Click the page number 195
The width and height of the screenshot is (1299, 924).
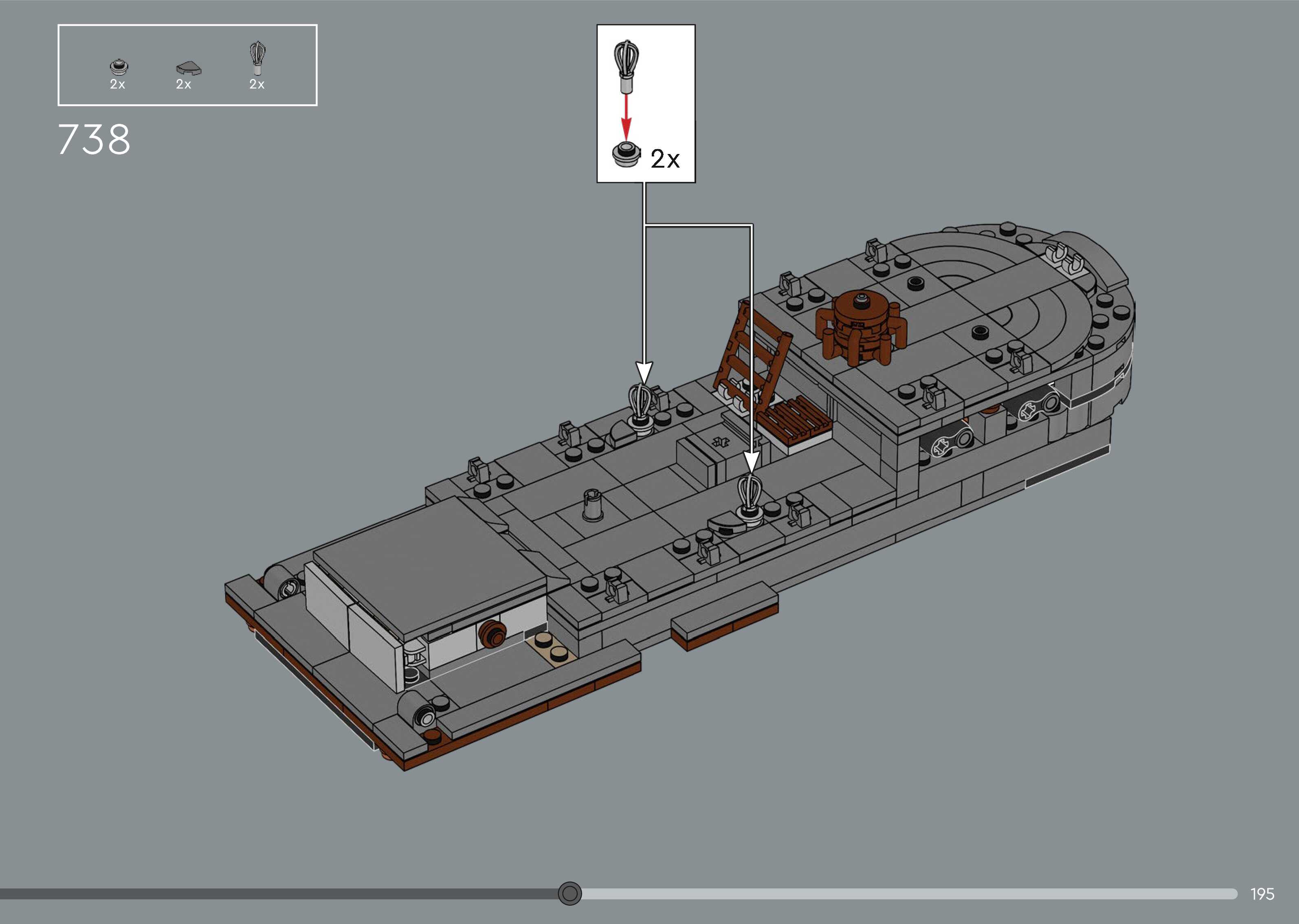coord(1262,894)
